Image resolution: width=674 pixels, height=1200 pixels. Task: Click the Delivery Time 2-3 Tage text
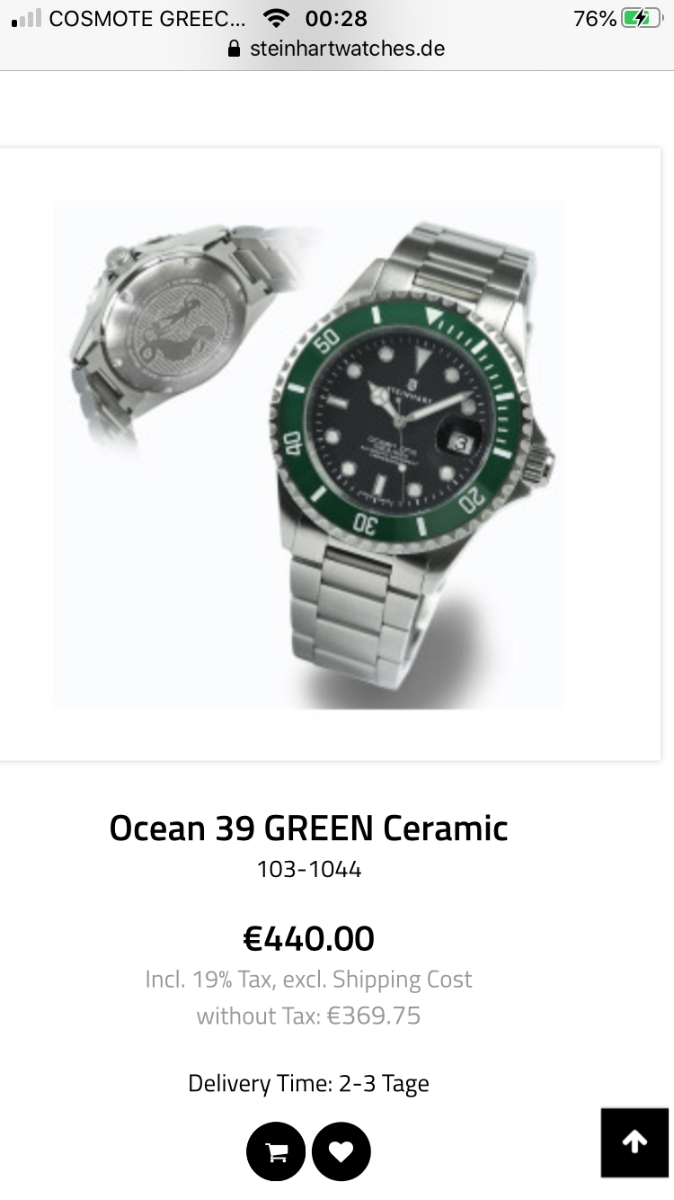pyautogui.click(x=309, y=1083)
